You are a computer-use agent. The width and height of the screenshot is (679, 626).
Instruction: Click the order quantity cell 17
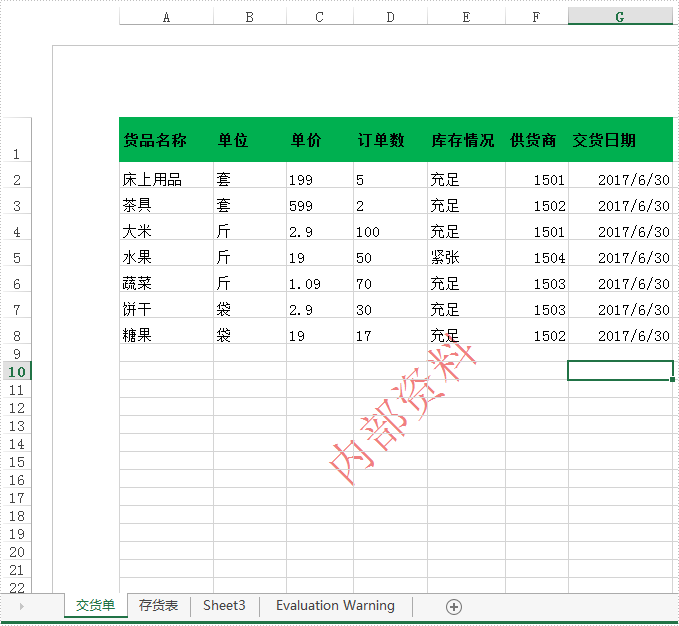[390, 331]
